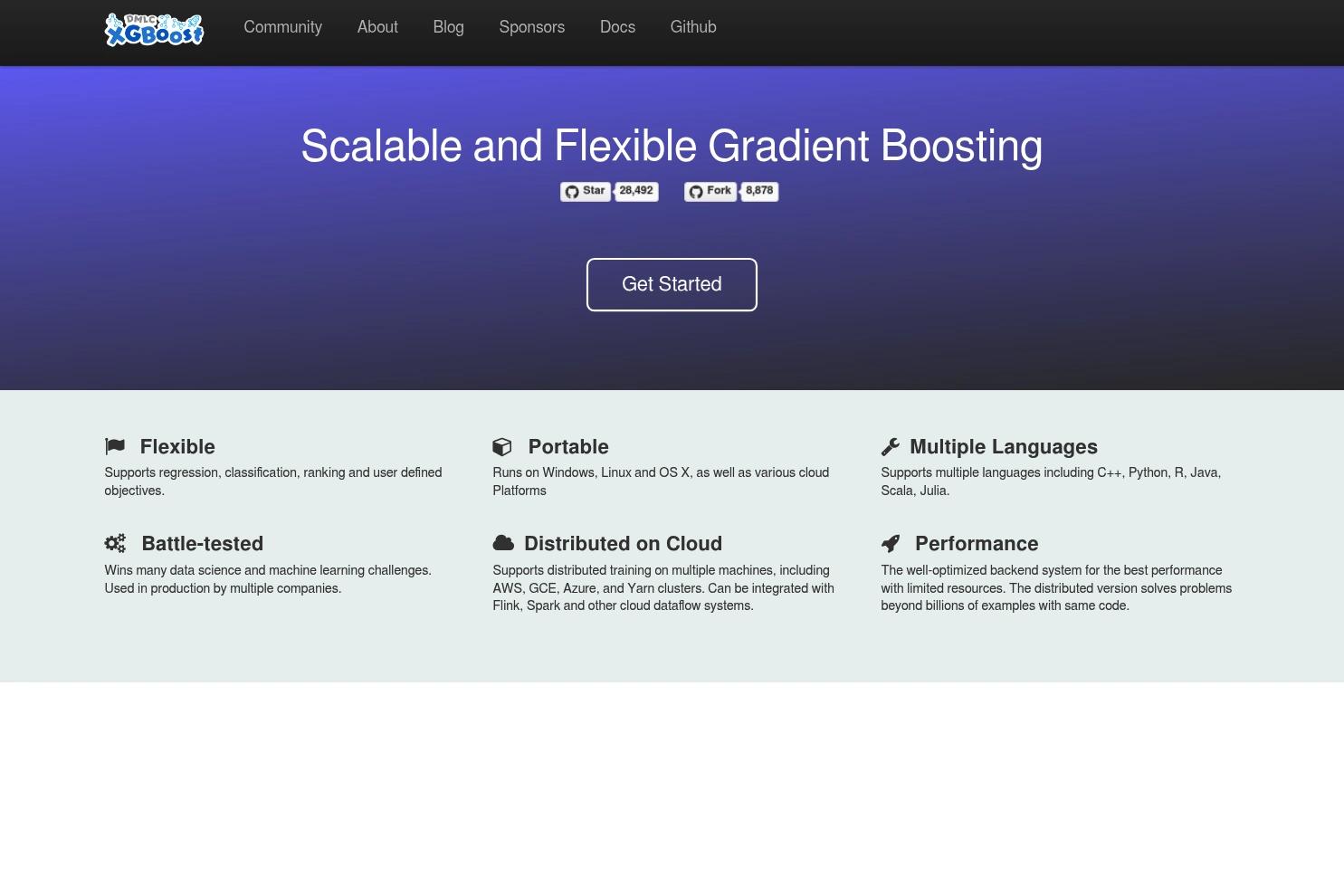1344x896 pixels.
Task: Open the Github nav link
Action: coord(693,27)
